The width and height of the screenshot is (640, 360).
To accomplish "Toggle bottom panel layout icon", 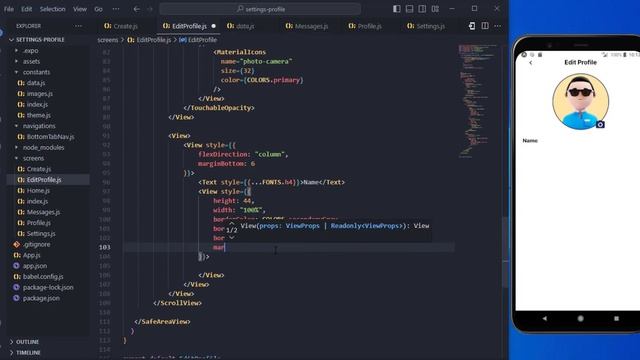I will [409, 9].
